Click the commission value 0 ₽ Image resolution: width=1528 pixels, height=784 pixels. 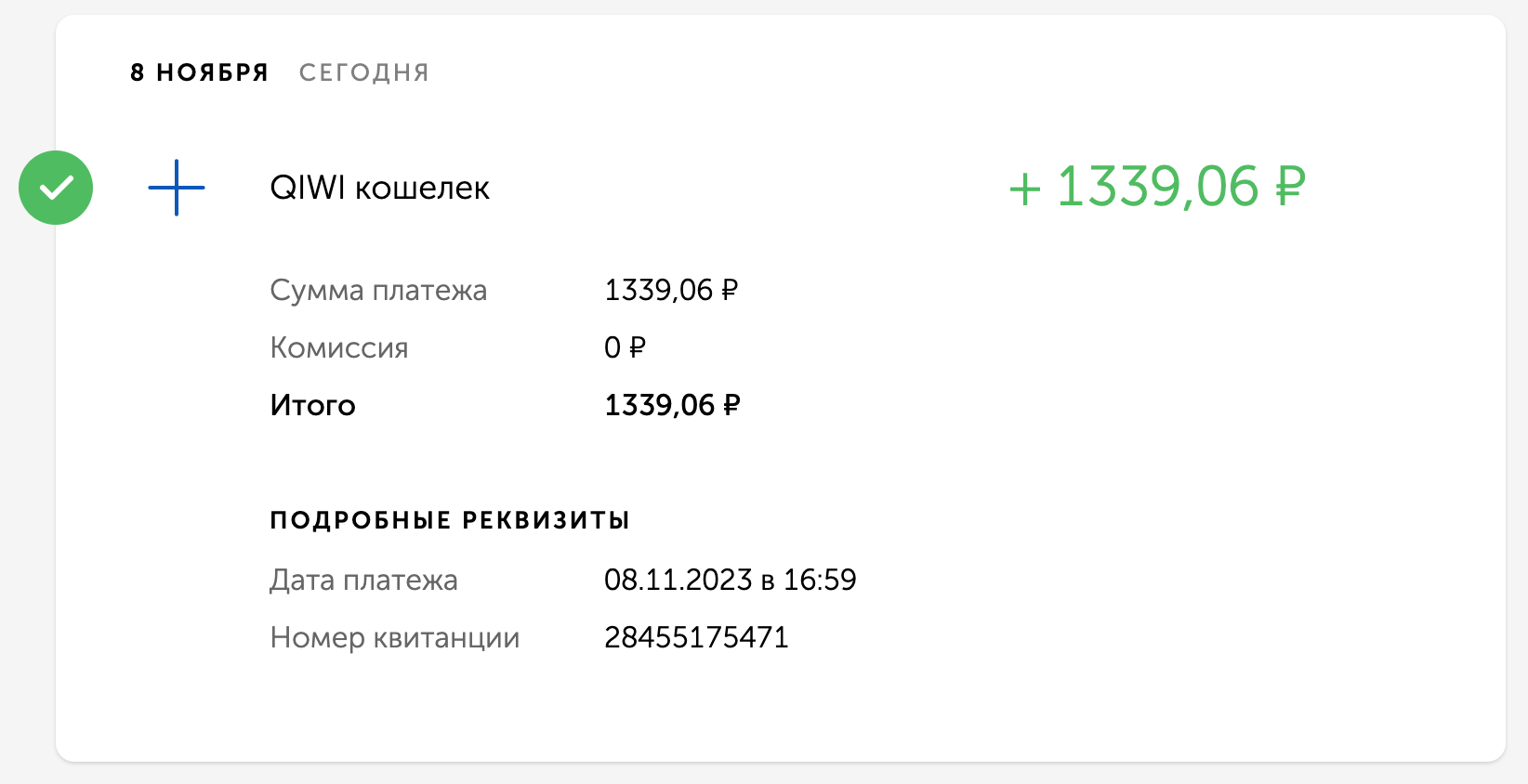625,347
